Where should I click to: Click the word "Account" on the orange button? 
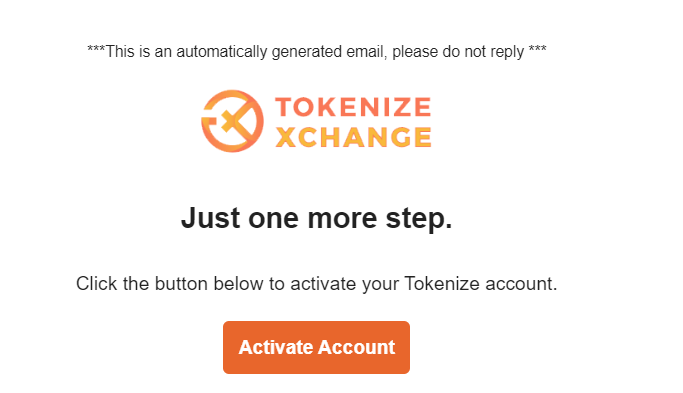[x=356, y=347]
